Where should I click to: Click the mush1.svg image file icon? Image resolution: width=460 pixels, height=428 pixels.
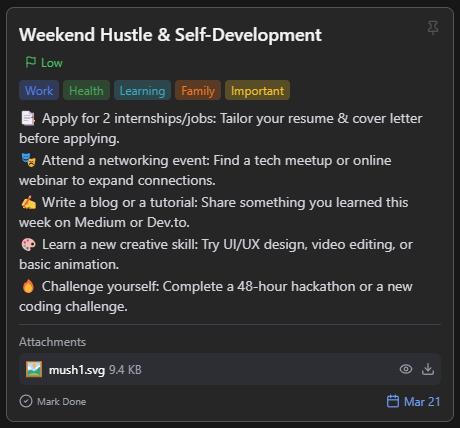[x=34, y=369]
